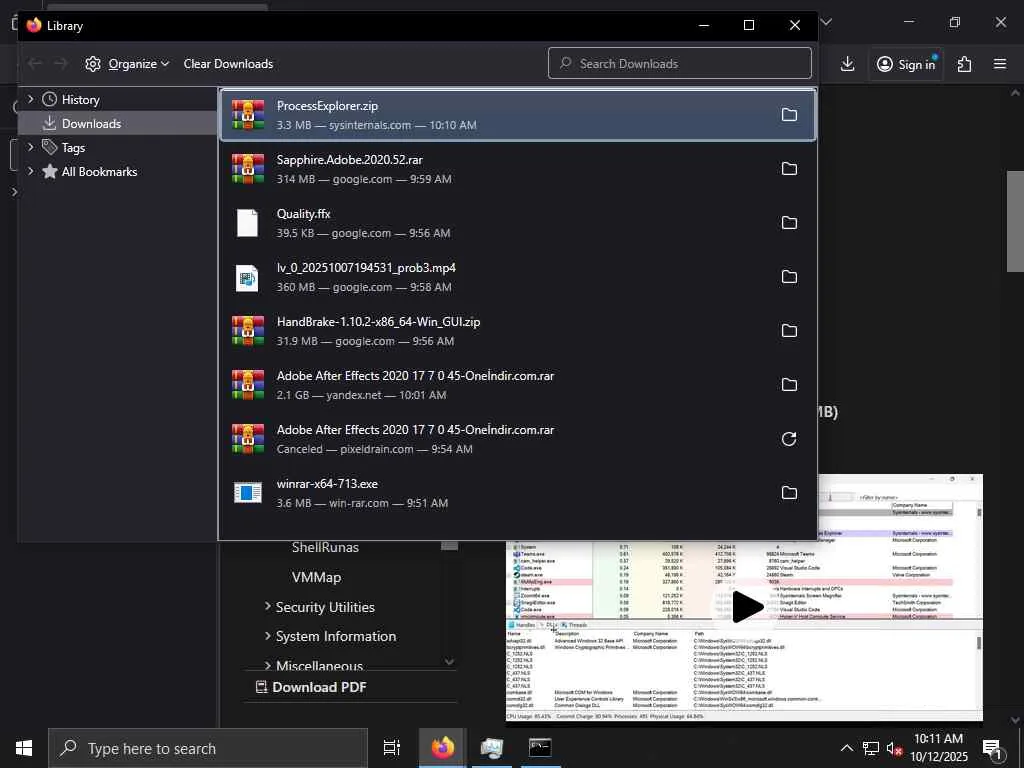
Task: Open Windows Task View
Action: click(391, 748)
